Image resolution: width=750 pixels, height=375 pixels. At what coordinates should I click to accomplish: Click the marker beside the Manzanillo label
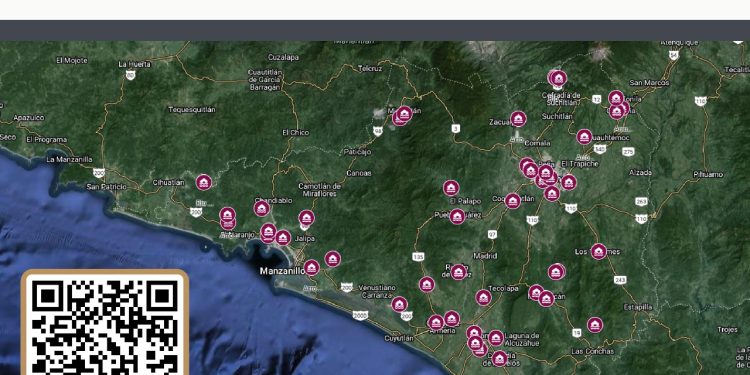[311, 267]
